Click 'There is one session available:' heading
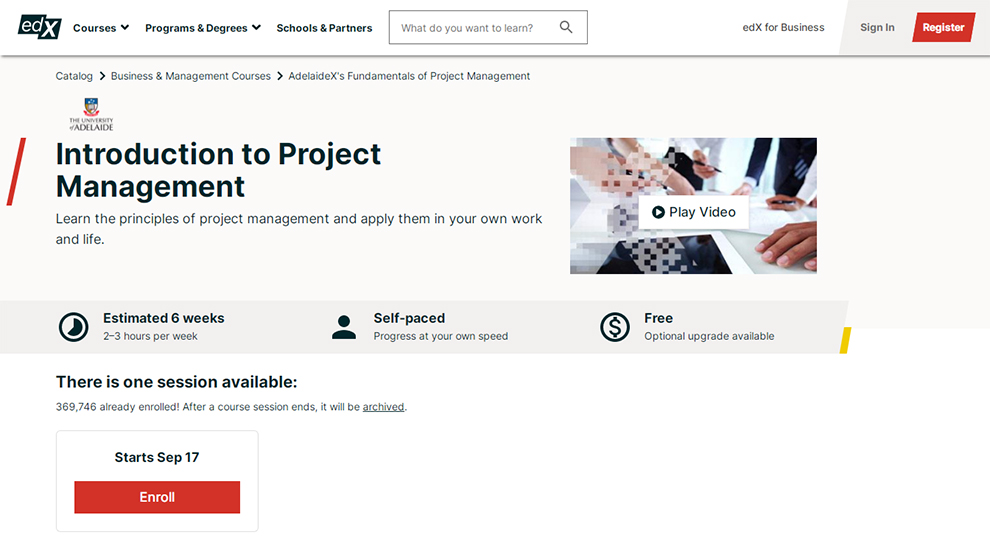This screenshot has width=990, height=543. point(176,382)
